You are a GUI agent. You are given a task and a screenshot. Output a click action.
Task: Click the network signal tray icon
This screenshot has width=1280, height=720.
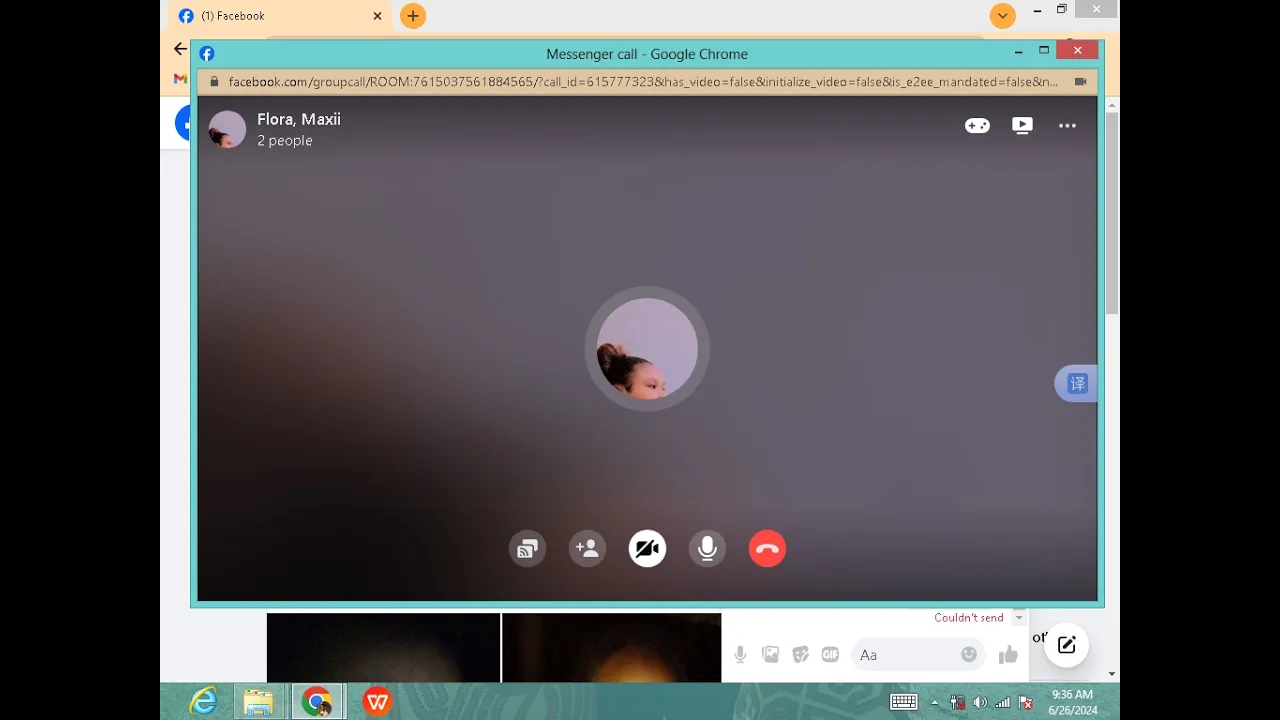[x=1002, y=702]
